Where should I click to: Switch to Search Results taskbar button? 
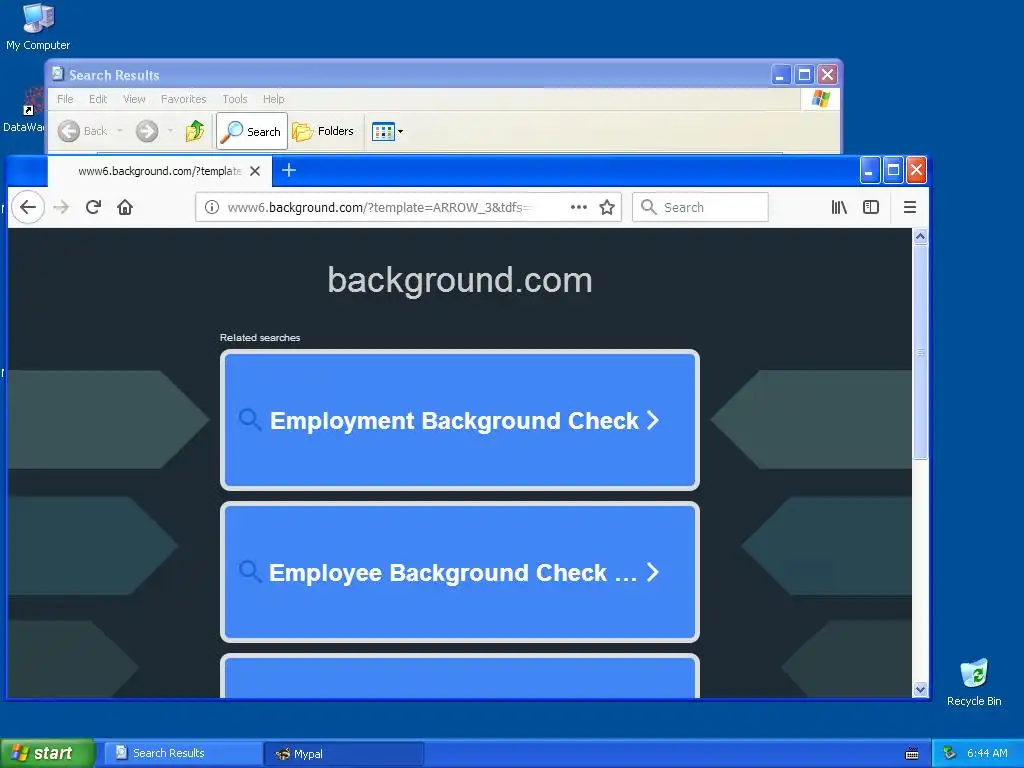point(183,753)
